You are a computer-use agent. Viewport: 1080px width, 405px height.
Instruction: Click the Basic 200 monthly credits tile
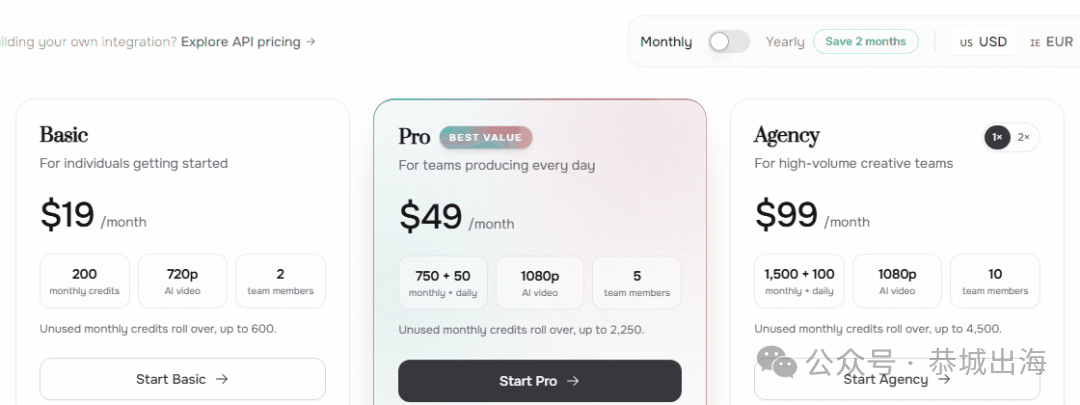coord(85,281)
